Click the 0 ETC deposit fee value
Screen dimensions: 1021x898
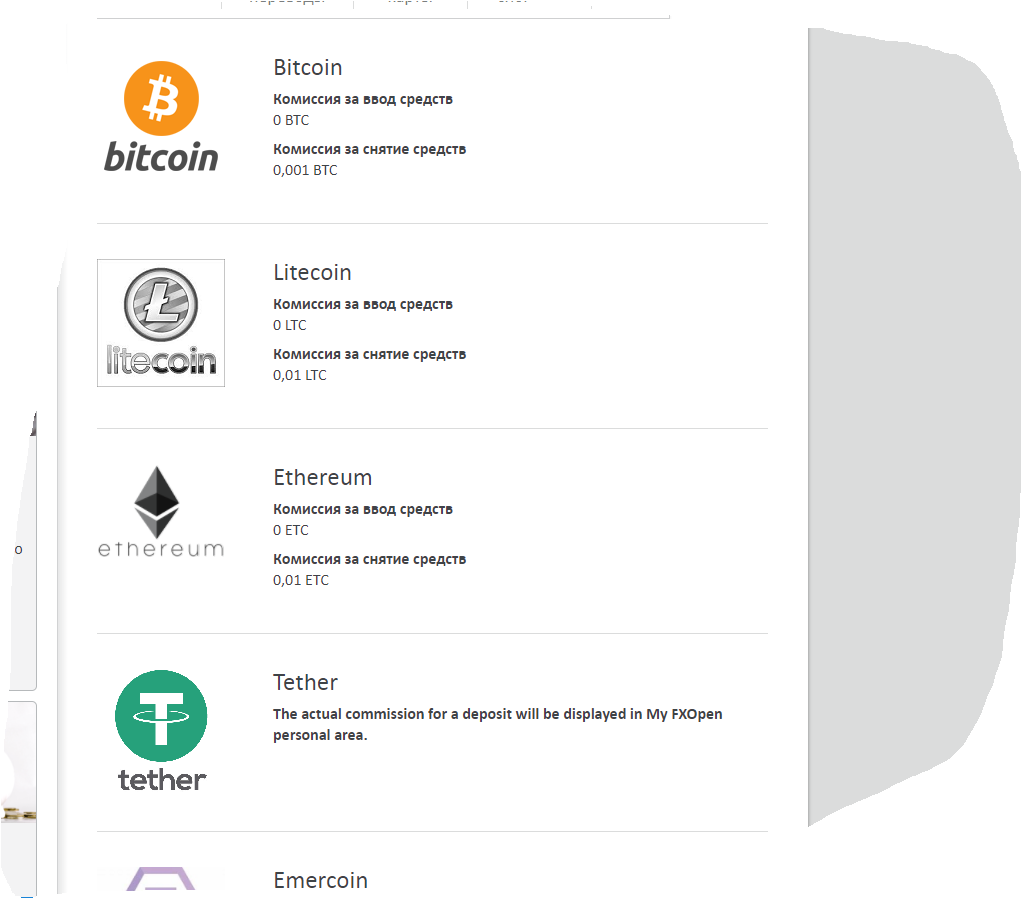pyautogui.click(x=291, y=530)
